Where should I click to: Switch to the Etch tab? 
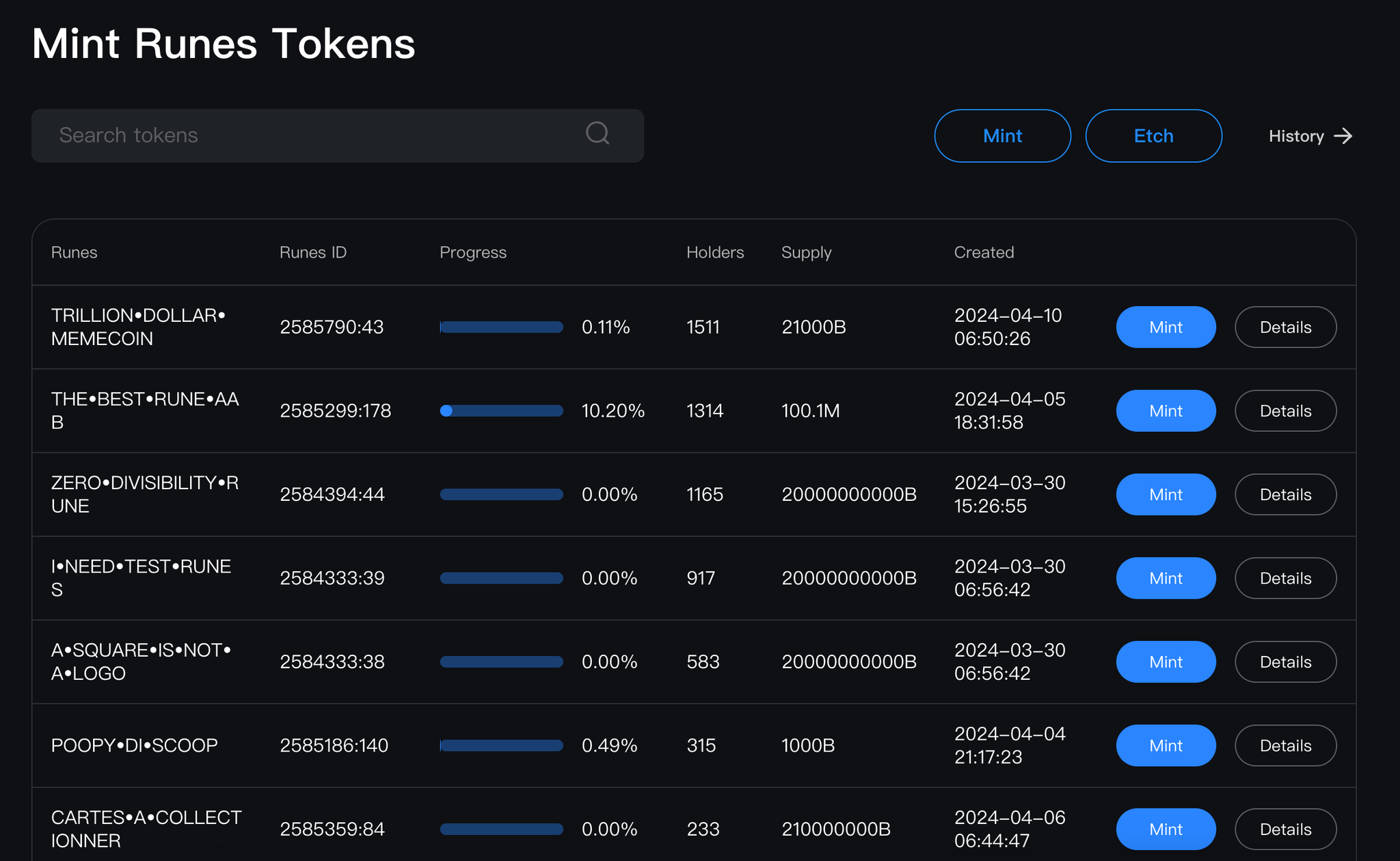pyautogui.click(x=1153, y=136)
